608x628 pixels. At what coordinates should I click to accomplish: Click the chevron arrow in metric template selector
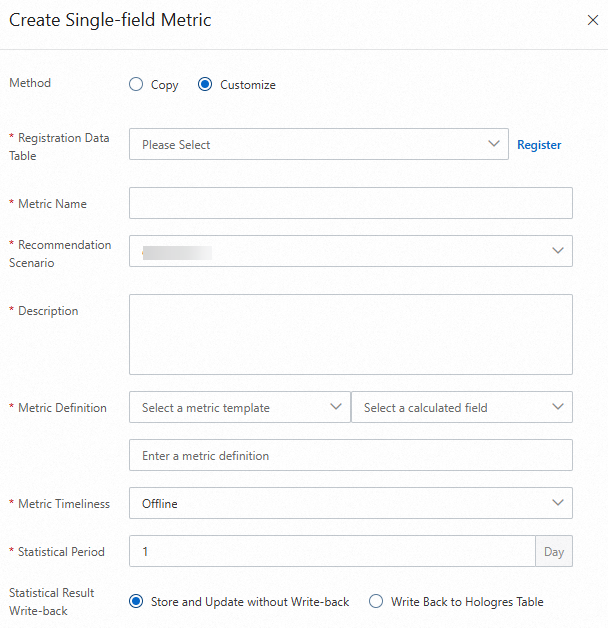336,407
